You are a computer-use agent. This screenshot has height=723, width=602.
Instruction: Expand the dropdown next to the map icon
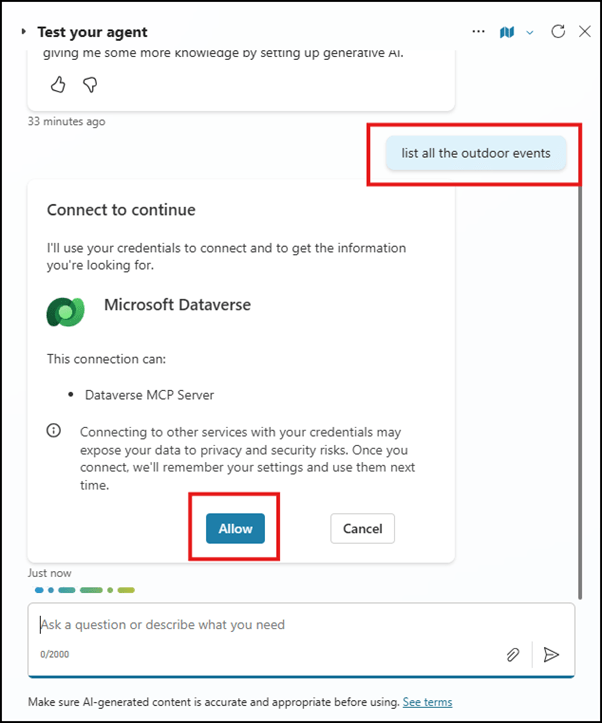pos(530,32)
